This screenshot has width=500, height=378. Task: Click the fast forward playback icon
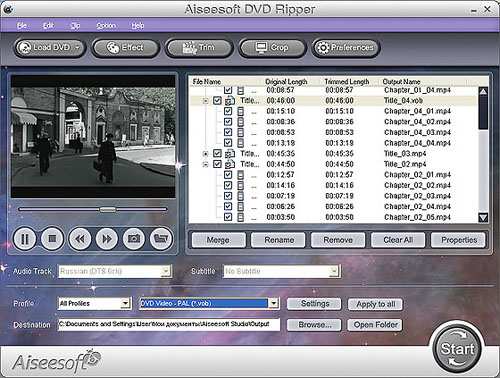(107, 239)
